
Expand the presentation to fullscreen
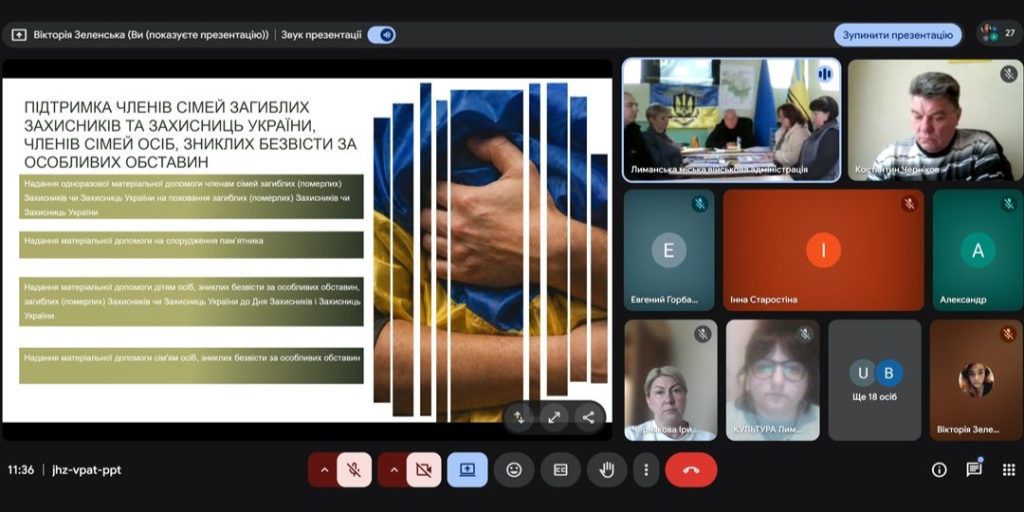tap(553, 417)
